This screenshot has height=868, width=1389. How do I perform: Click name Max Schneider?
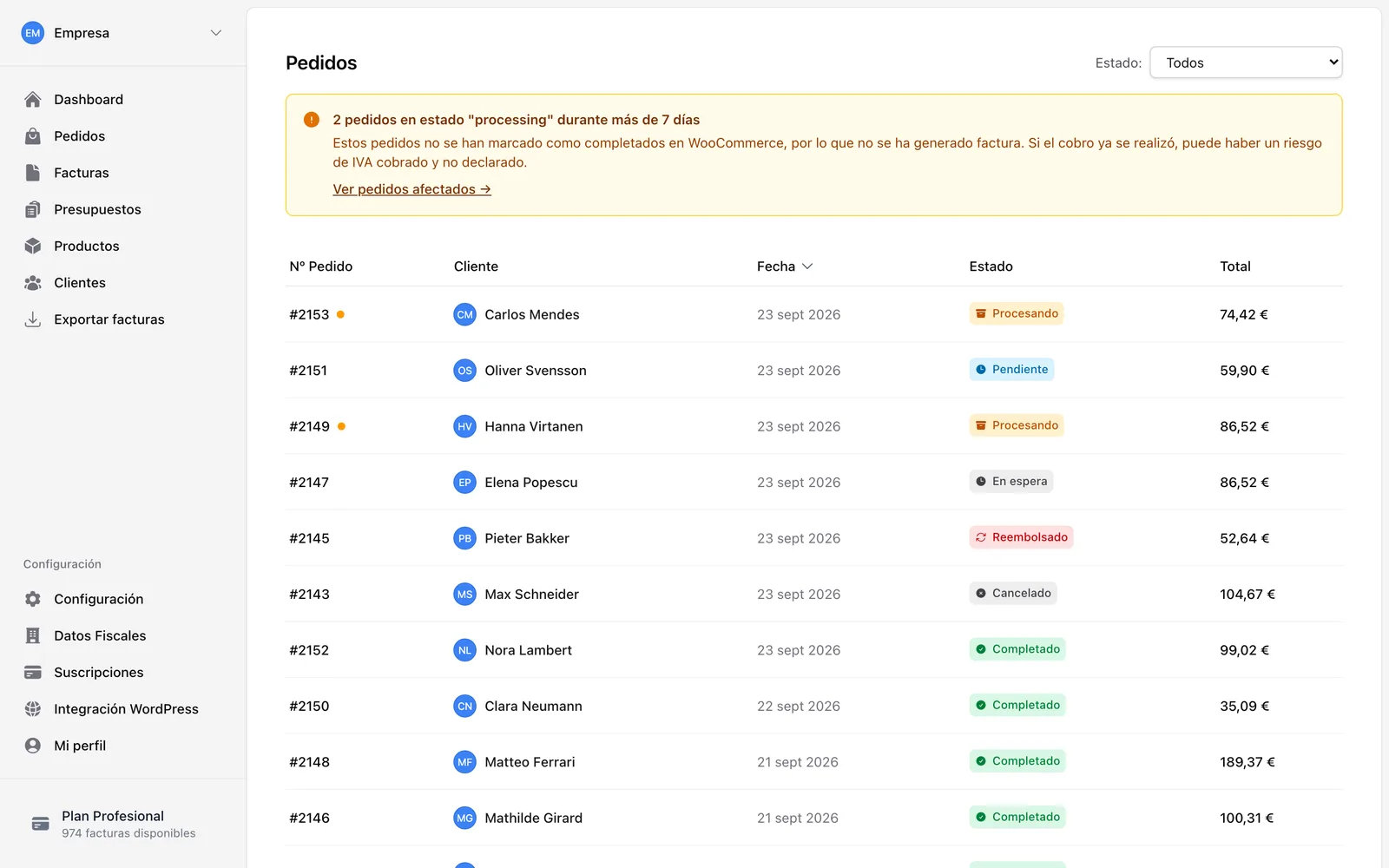[531, 595]
